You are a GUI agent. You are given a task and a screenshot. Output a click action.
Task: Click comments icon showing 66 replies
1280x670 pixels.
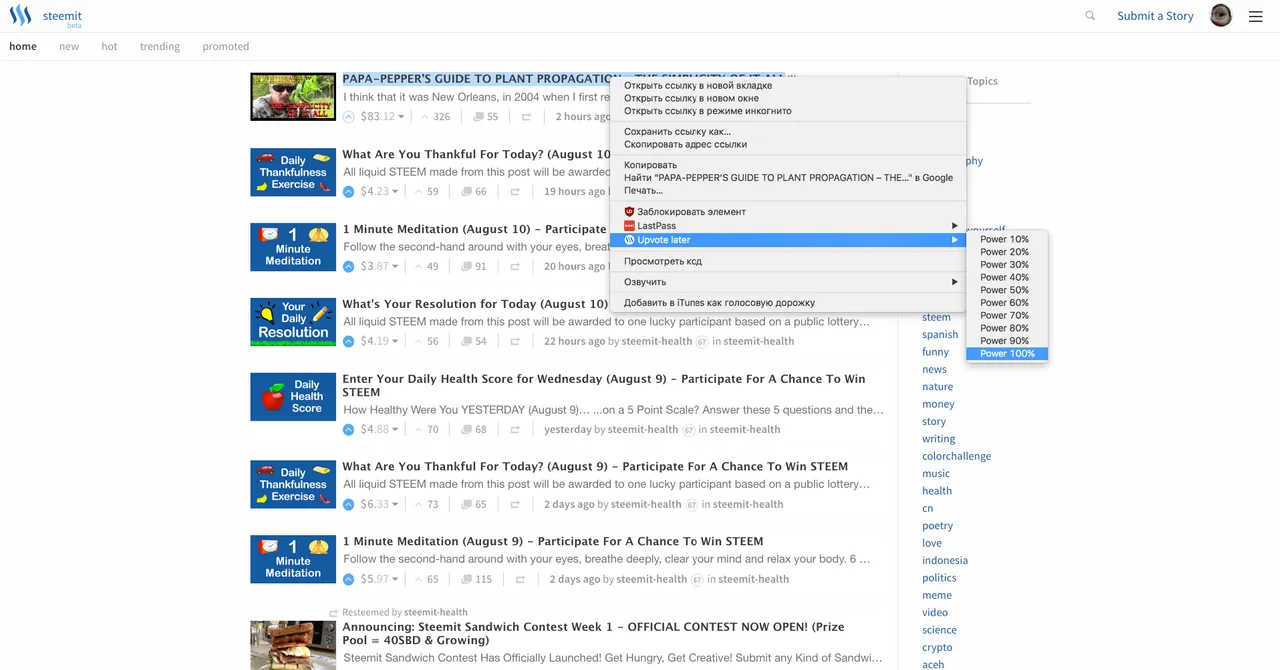467,192
